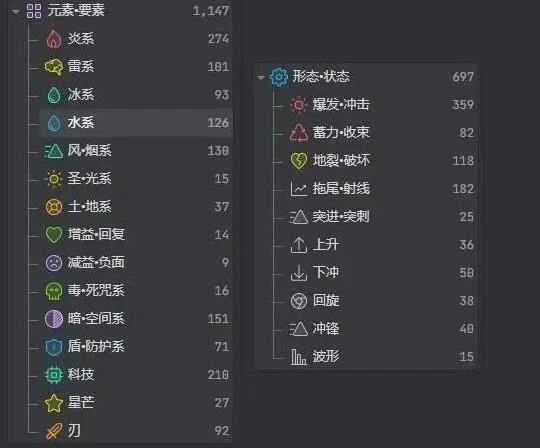Screen dimensions: 540x448
Task: Click the sword icon next to 刃
Action: (54, 431)
